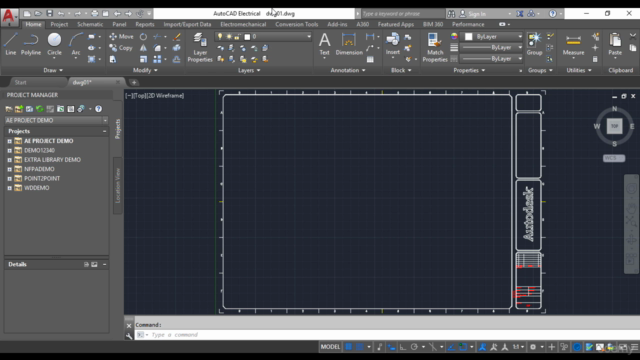The image size is (640, 360).
Task: Click the refresh icon in Project Manager toolbar
Action: pyautogui.click(x=40, y=109)
